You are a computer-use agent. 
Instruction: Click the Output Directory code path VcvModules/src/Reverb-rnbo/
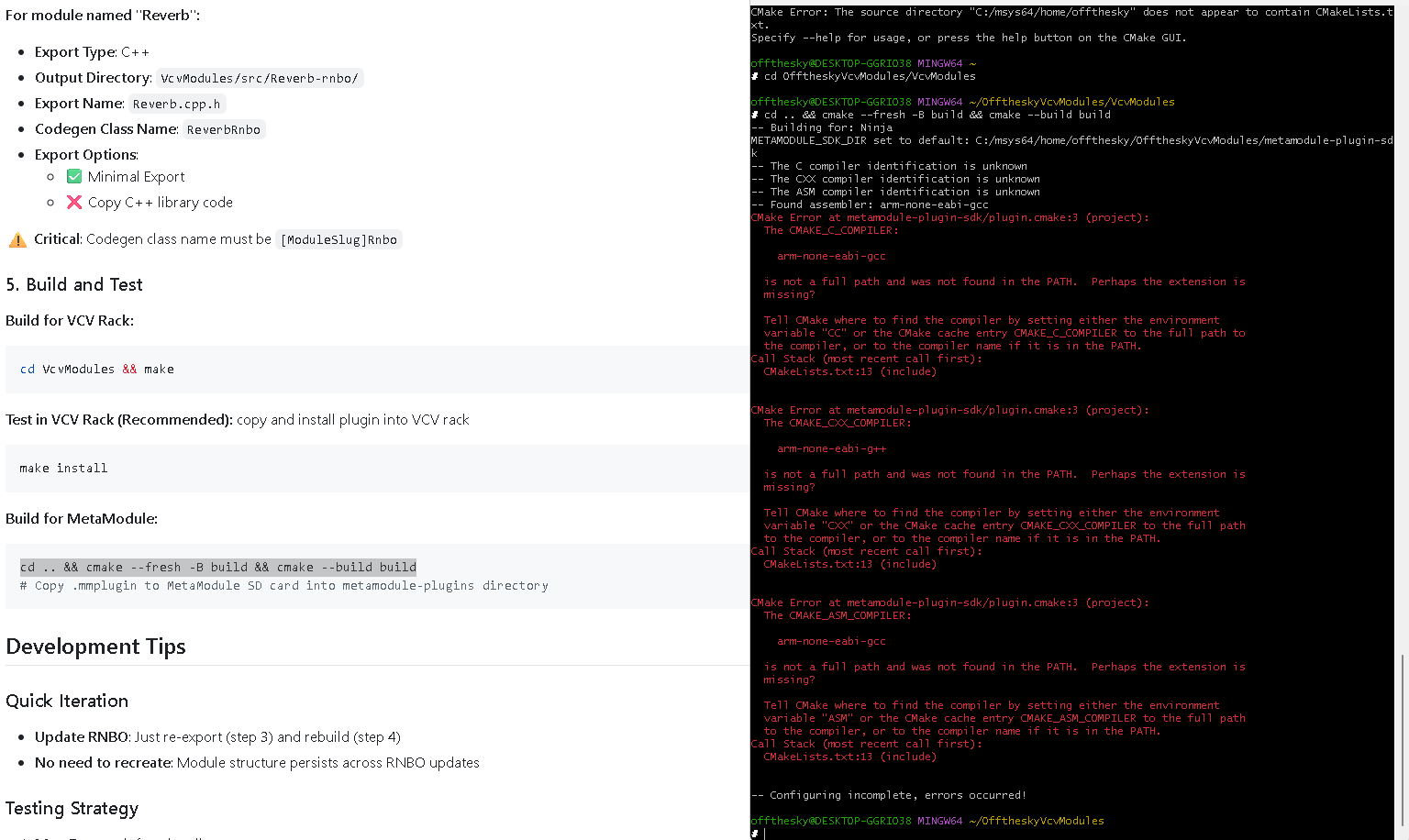tap(260, 78)
